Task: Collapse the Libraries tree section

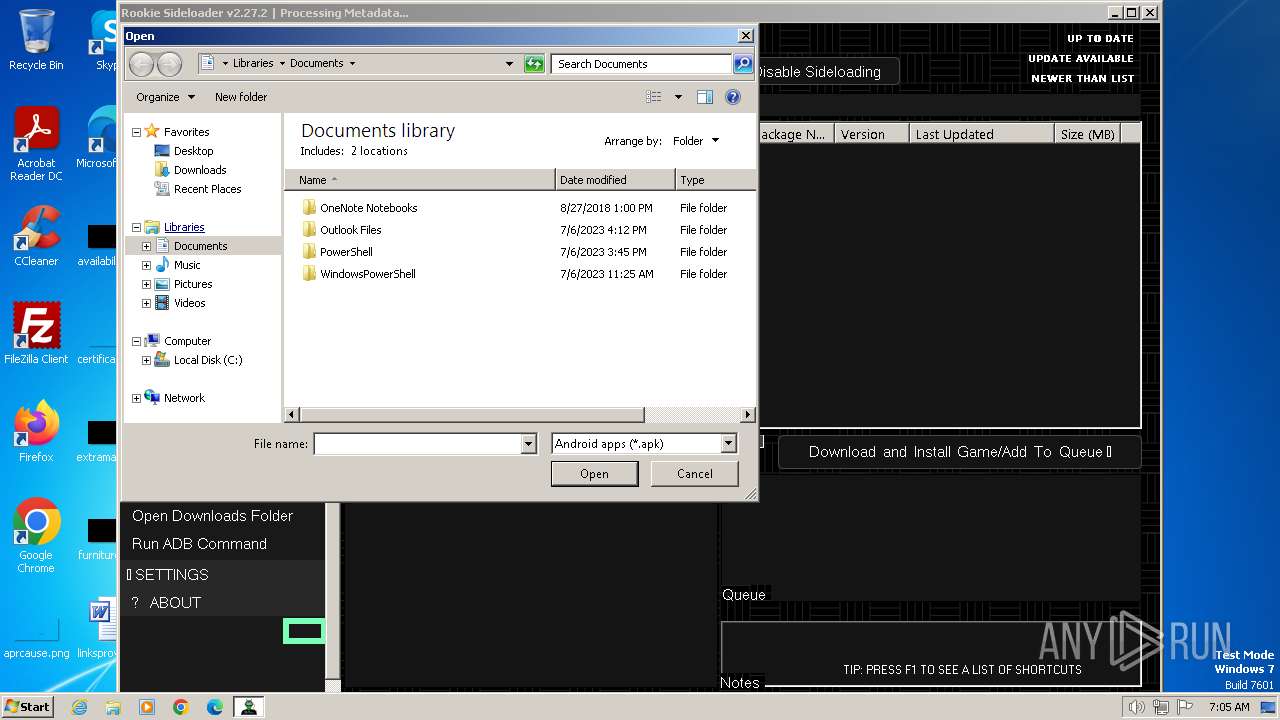Action: 137,227
